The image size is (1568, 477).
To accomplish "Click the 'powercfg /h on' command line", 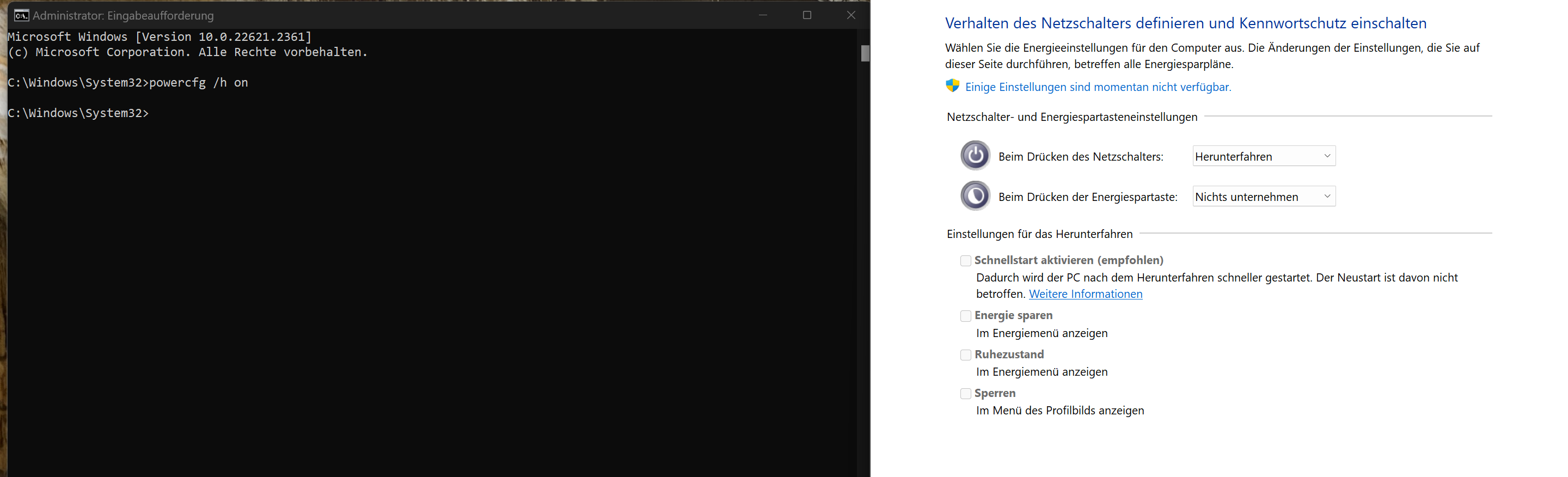I will pos(128,83).
